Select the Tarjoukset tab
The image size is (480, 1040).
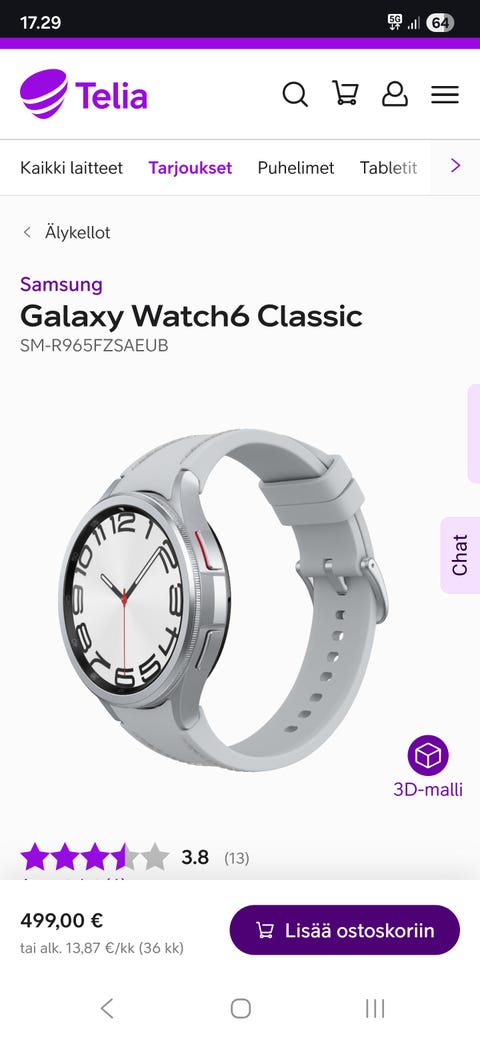(190, 168)
